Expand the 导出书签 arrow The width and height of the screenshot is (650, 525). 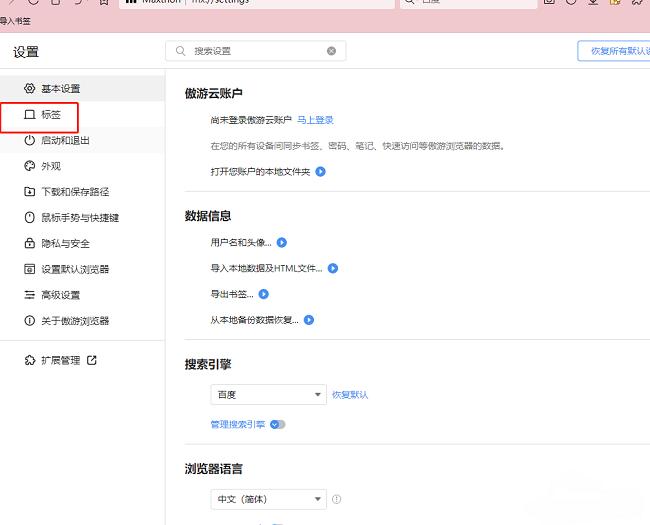coord(264,294)
